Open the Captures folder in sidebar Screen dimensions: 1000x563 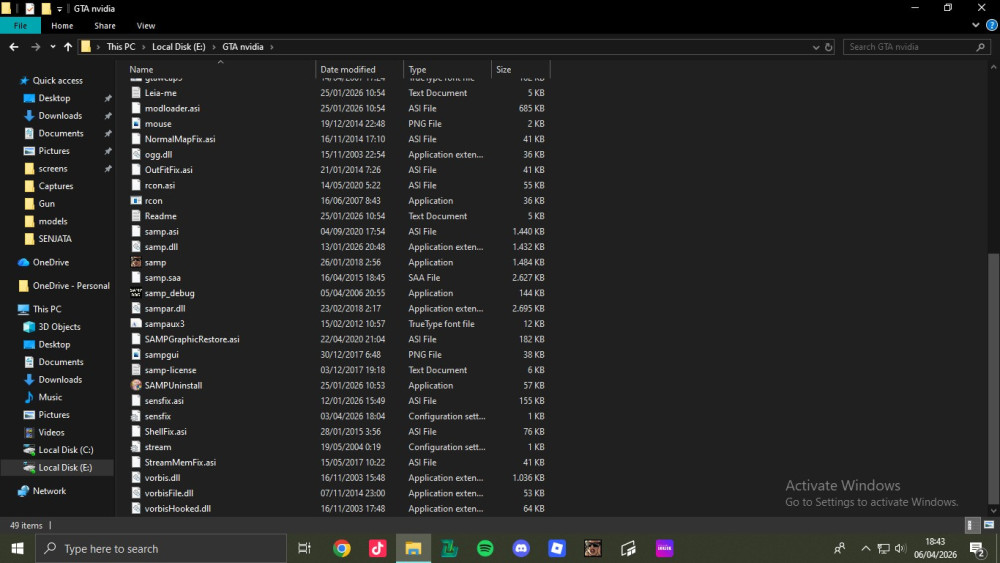pos(55,186)
